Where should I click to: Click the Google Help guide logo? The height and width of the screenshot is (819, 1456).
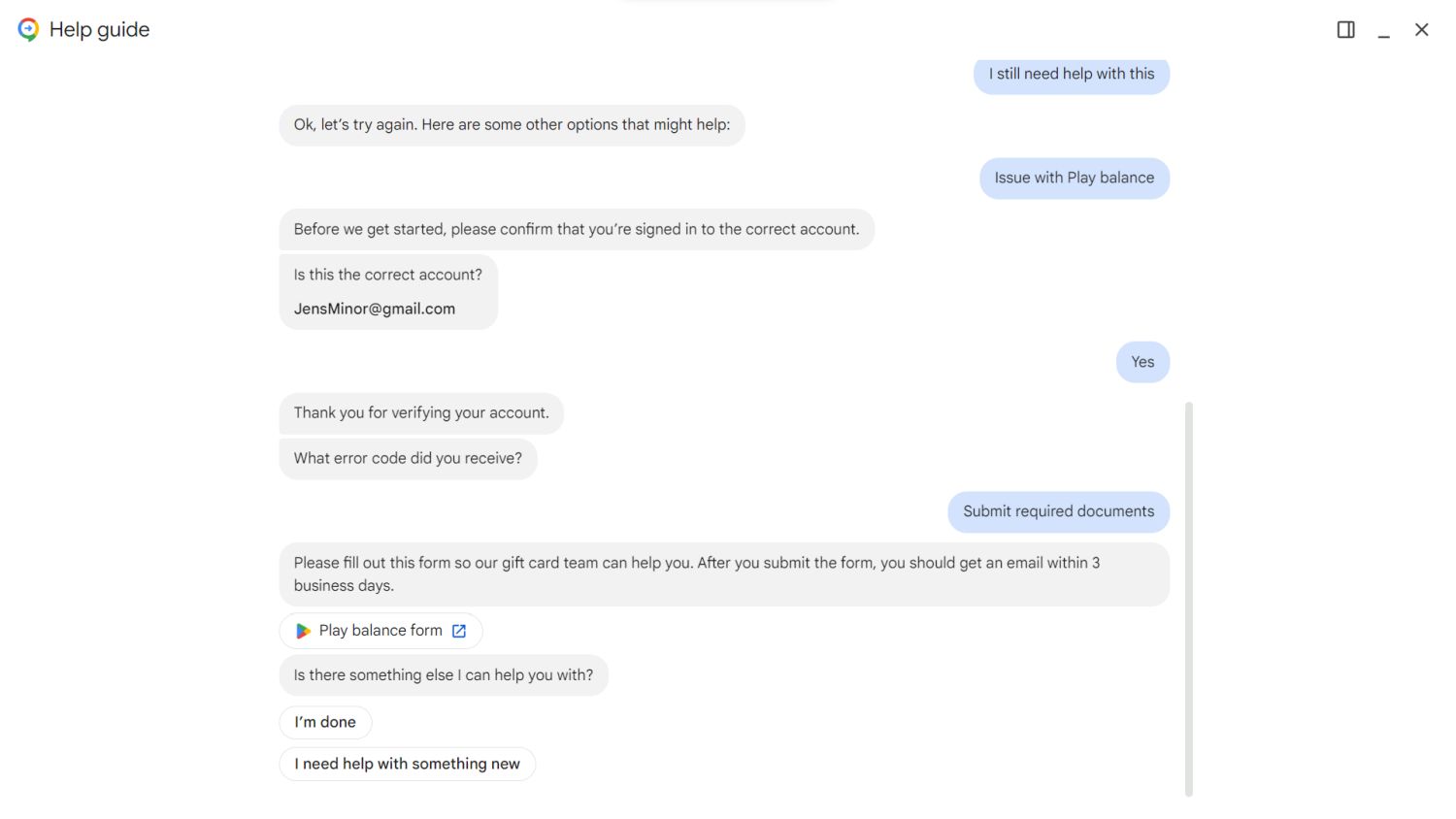[x=28, y=30]
